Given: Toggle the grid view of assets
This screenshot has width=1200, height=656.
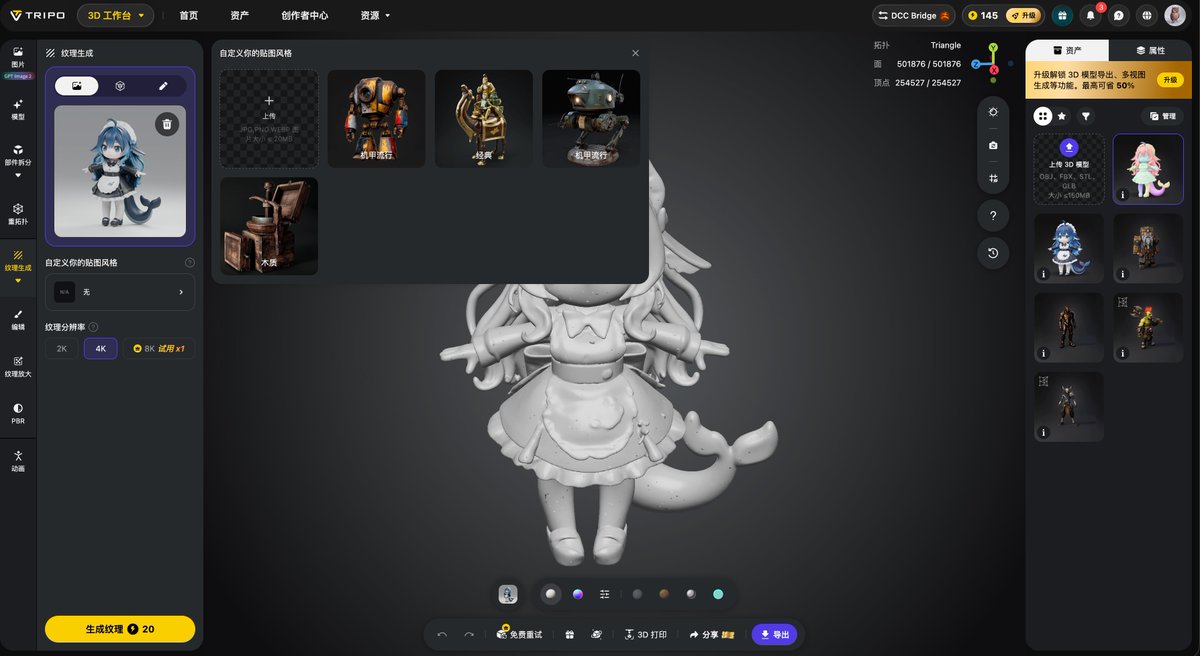Looking at the screenshot, I should click(1042, 116).
